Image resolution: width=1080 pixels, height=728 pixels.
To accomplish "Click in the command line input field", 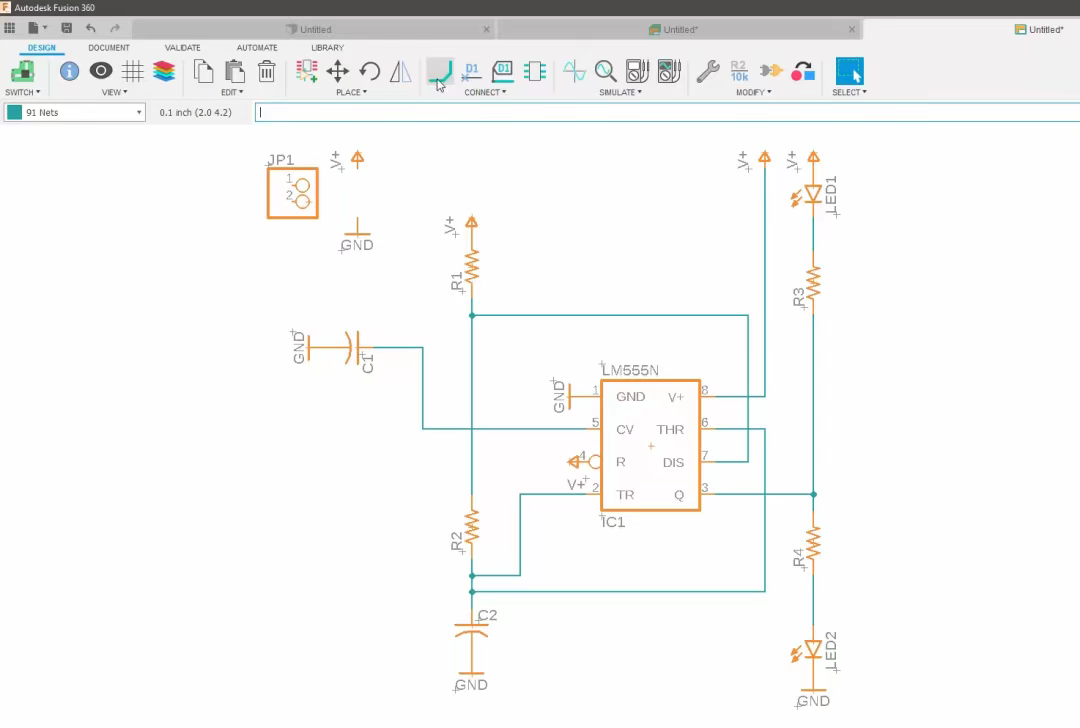I will (x=660, y=113).
